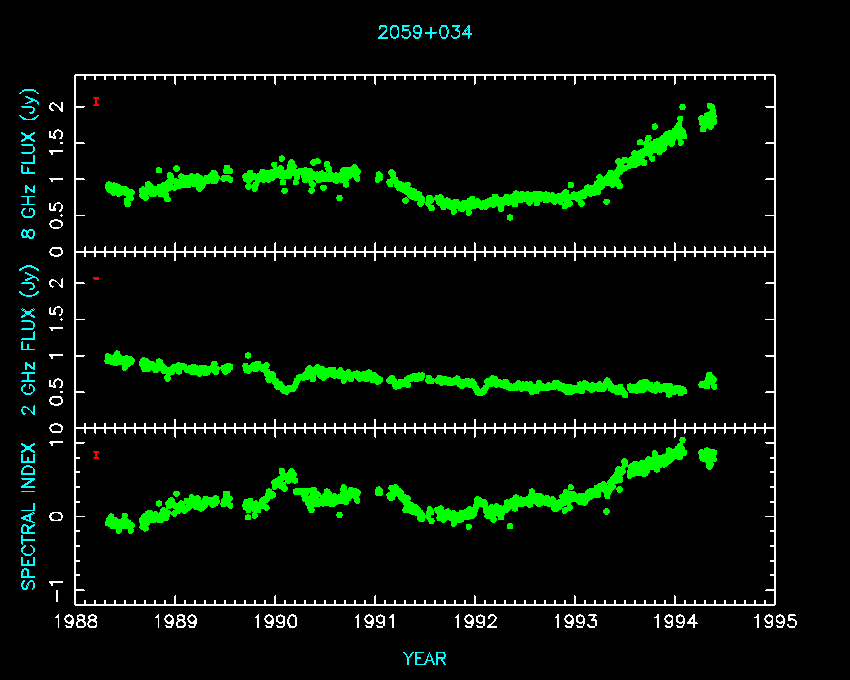Click red error bar marker in 8 GHz panel

96,101
